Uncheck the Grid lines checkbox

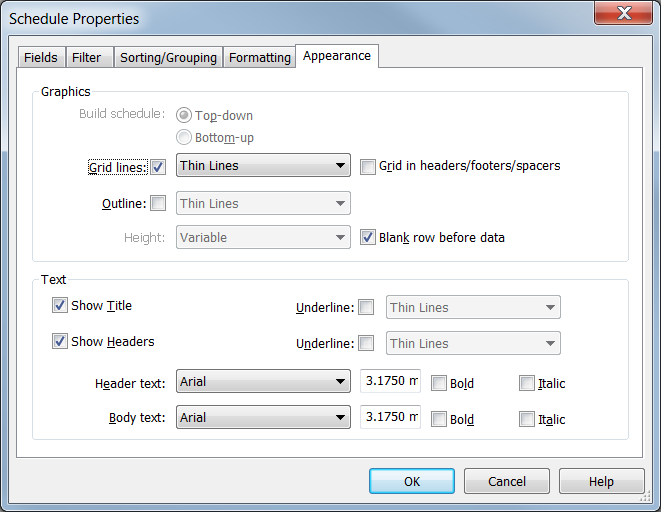tap(158, 167)
